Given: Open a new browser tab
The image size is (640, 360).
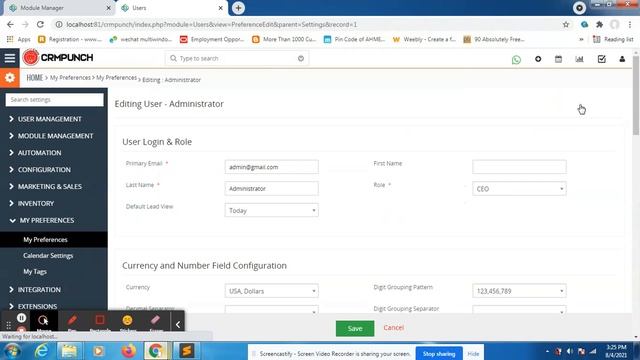Looking at the screenshot, I should coord(238,8).
